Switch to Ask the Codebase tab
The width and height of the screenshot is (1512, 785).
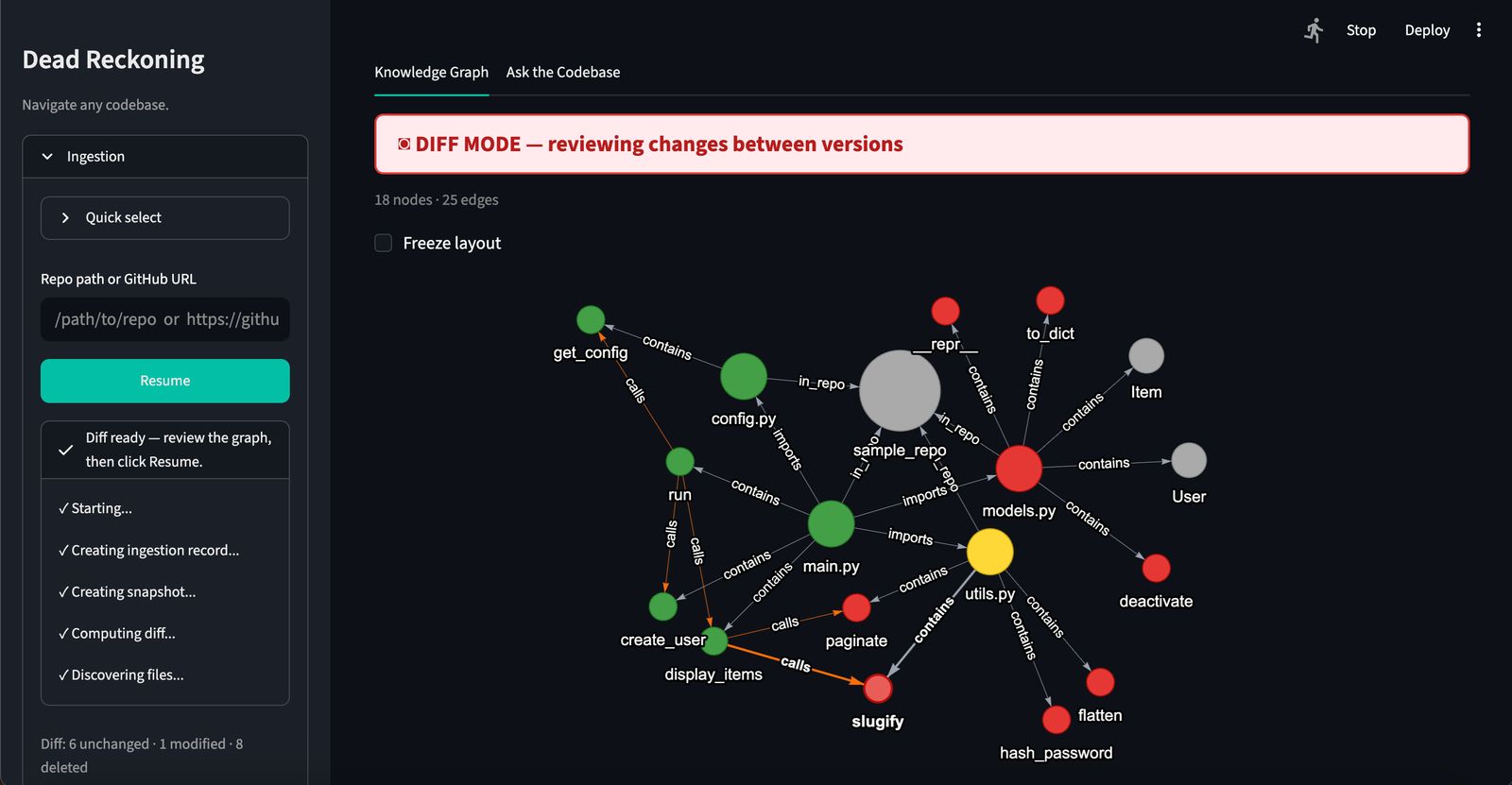pos(563,72)
